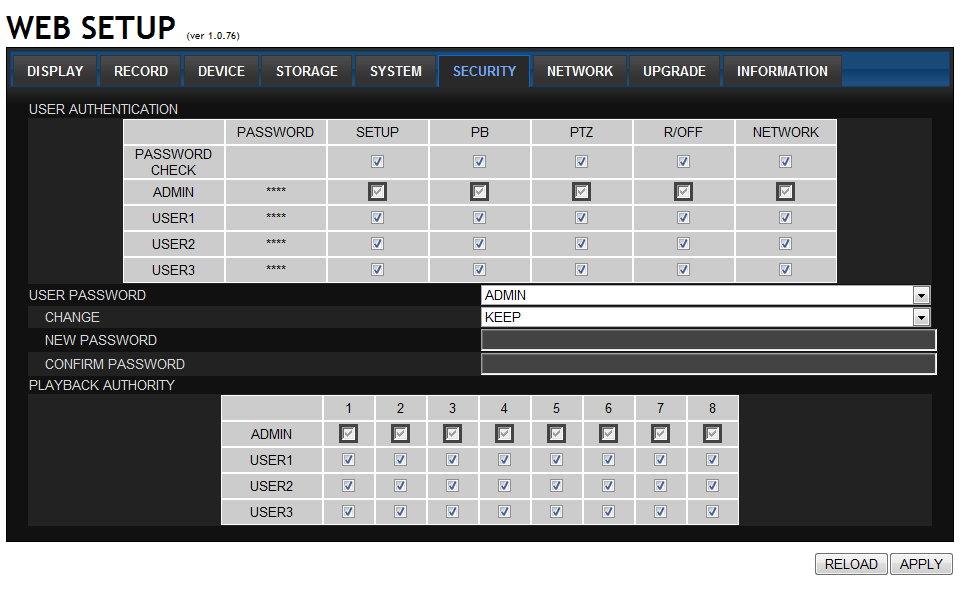962x589 pixels.
Task: Open the CHANGE dropdown showing KEEP
Action: tap(706, 317)
